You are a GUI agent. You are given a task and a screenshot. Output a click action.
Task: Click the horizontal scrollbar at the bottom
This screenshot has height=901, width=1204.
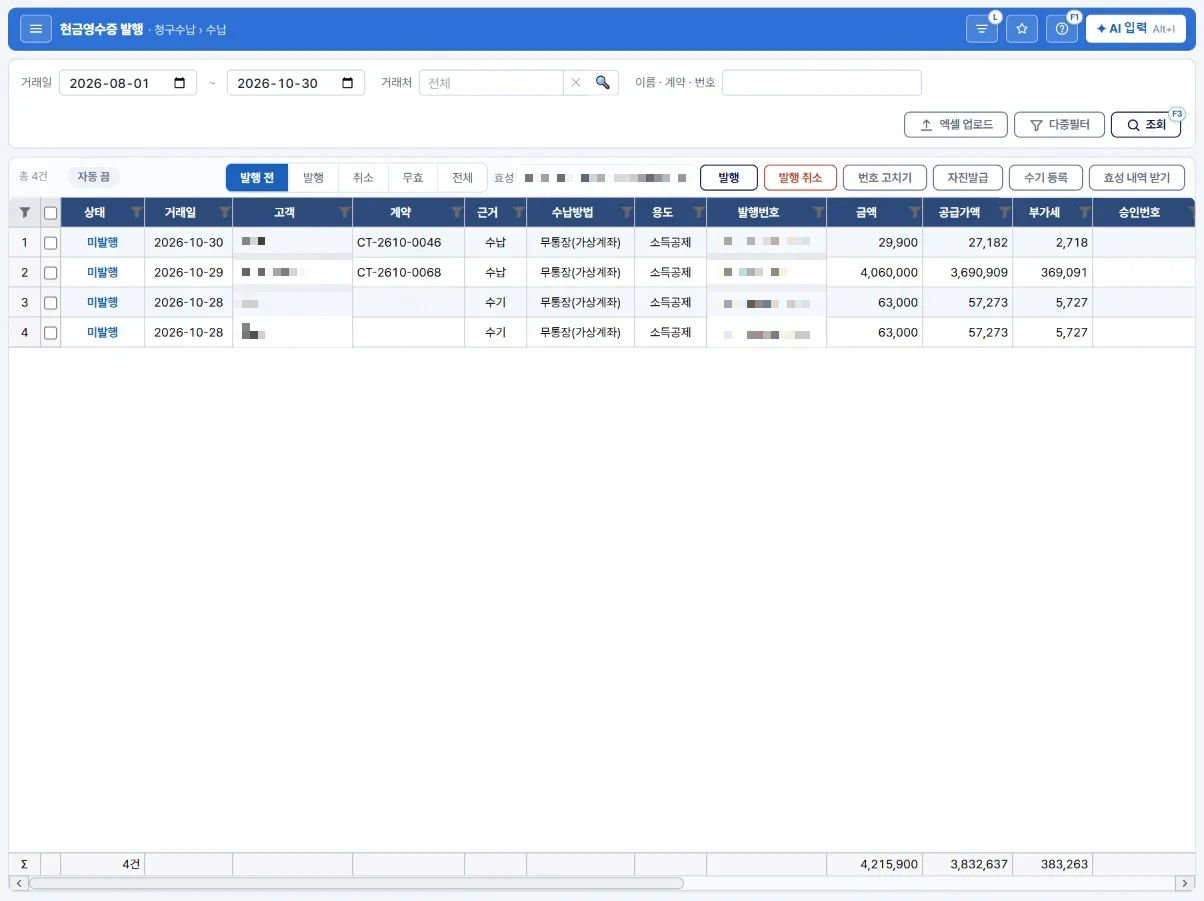tap(356, 884)
